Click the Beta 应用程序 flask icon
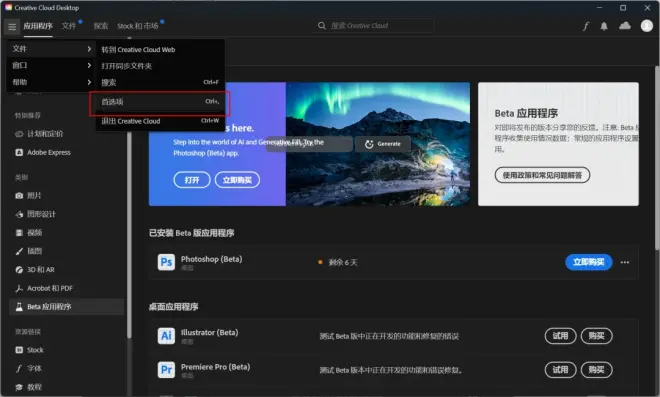This screenshot has height=397, width=660. pos(19,306)
